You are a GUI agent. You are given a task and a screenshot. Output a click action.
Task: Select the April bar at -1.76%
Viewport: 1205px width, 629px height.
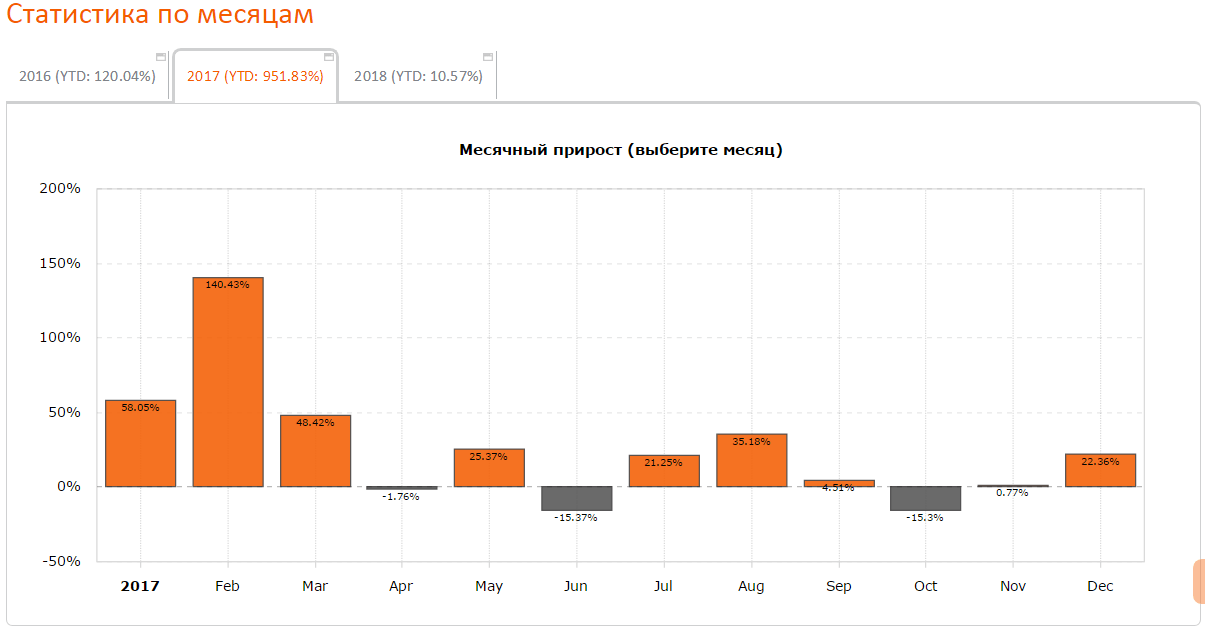click(402, 488)
